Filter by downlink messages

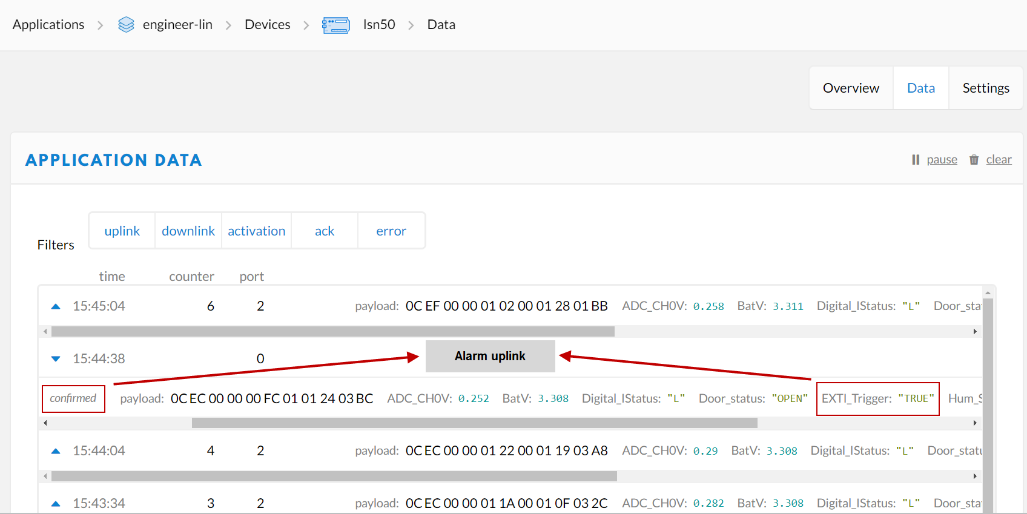[189, 230]
